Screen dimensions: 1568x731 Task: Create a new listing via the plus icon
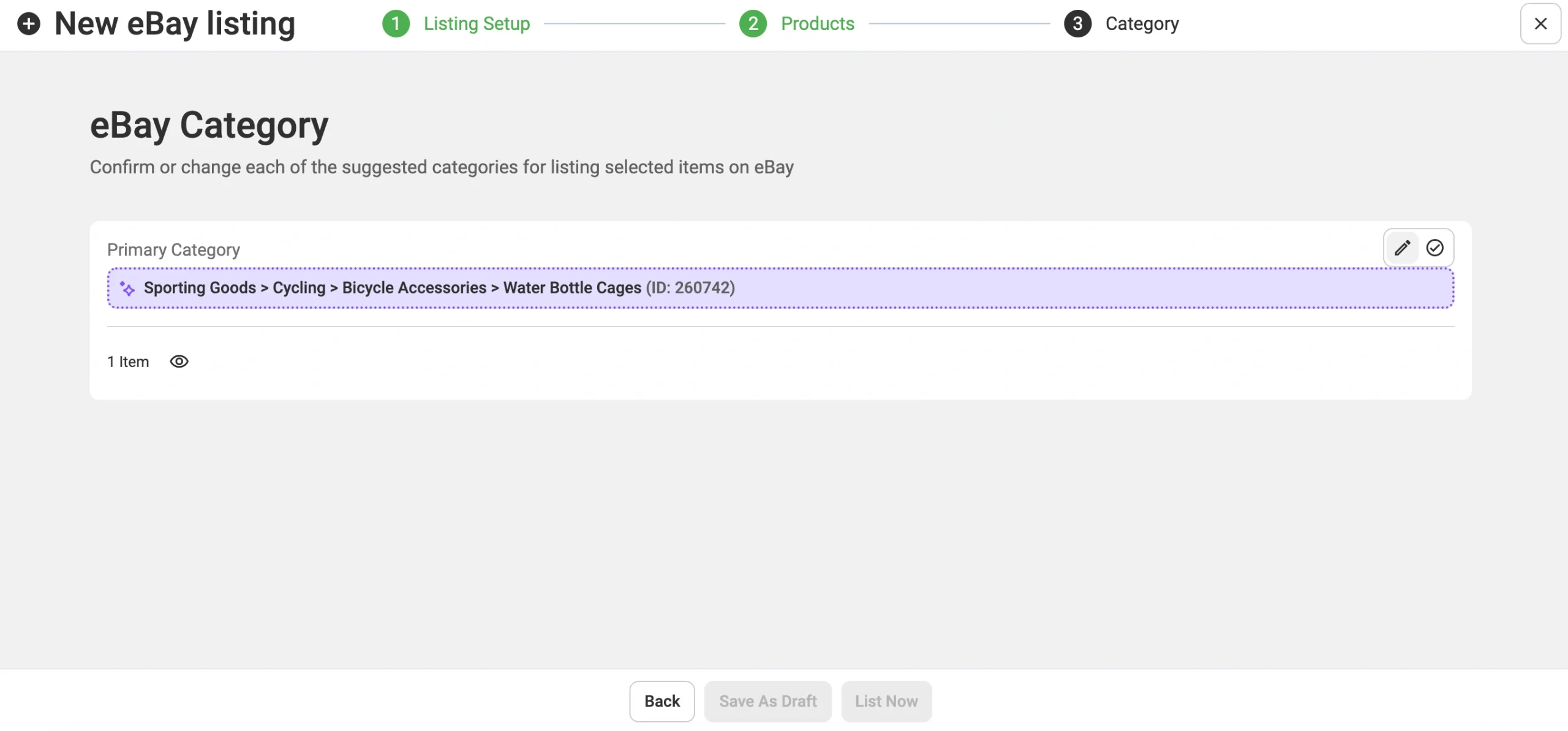tap(28, 23)
